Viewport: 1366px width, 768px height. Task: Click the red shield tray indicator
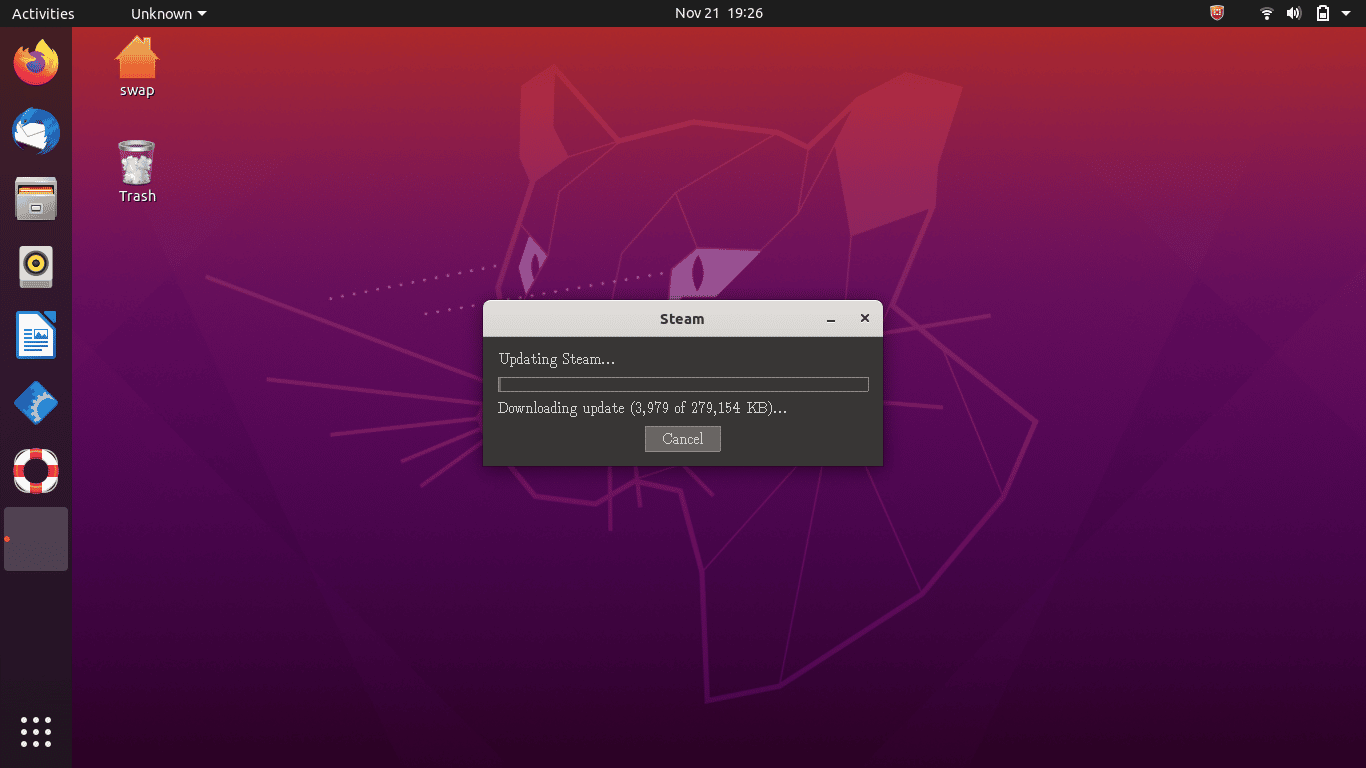point(1217,13)
